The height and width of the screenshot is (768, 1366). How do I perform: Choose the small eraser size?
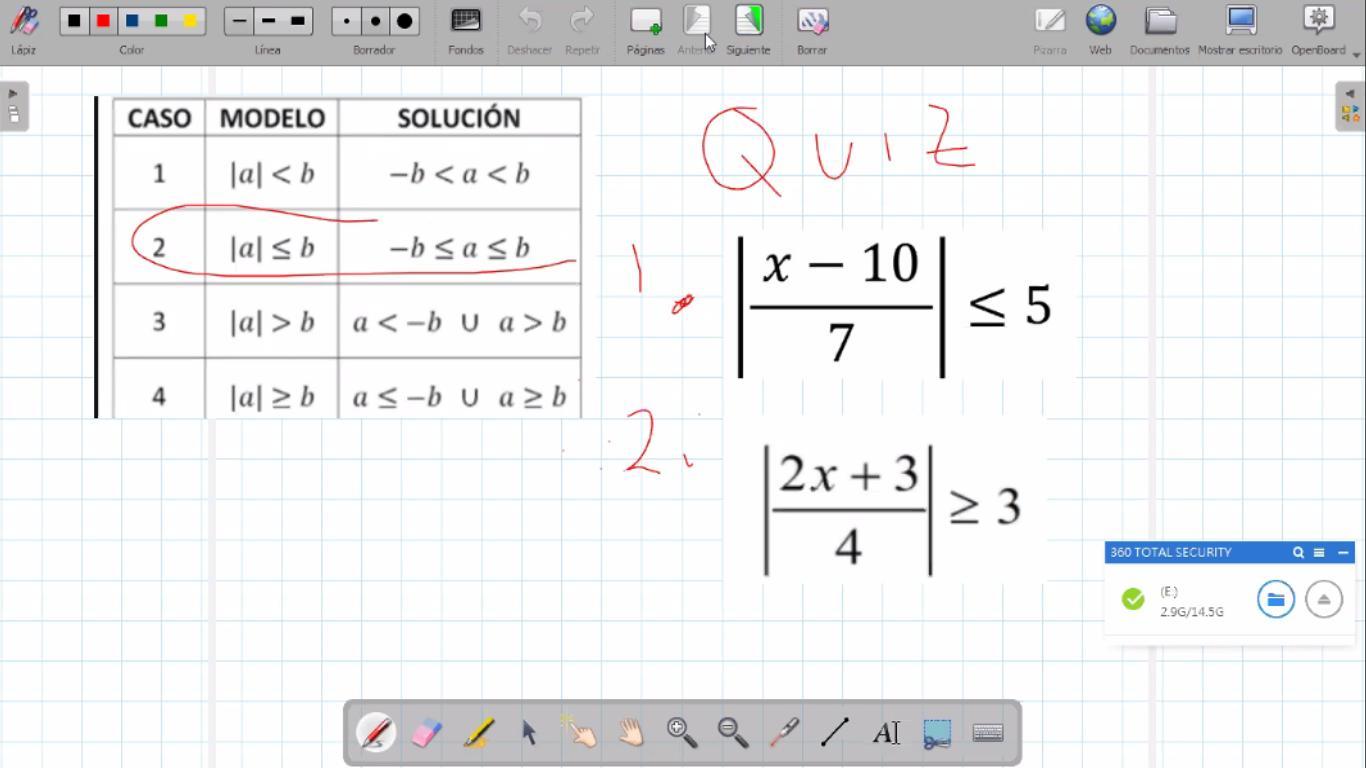tap(346, 21)
